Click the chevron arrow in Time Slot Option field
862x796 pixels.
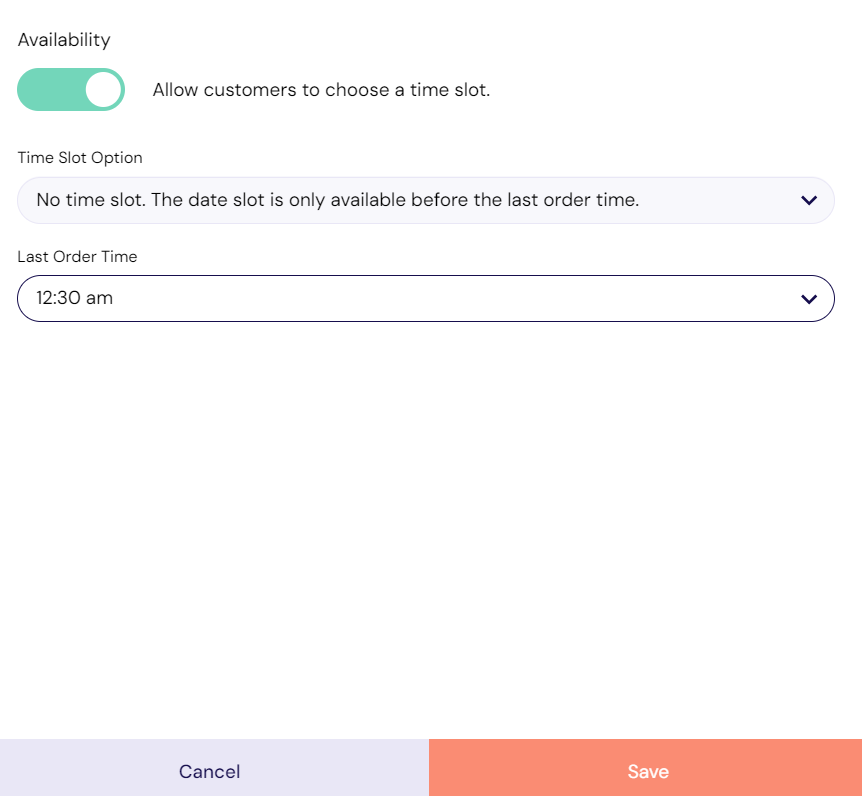pyautogui.click(x=809, y=200)
